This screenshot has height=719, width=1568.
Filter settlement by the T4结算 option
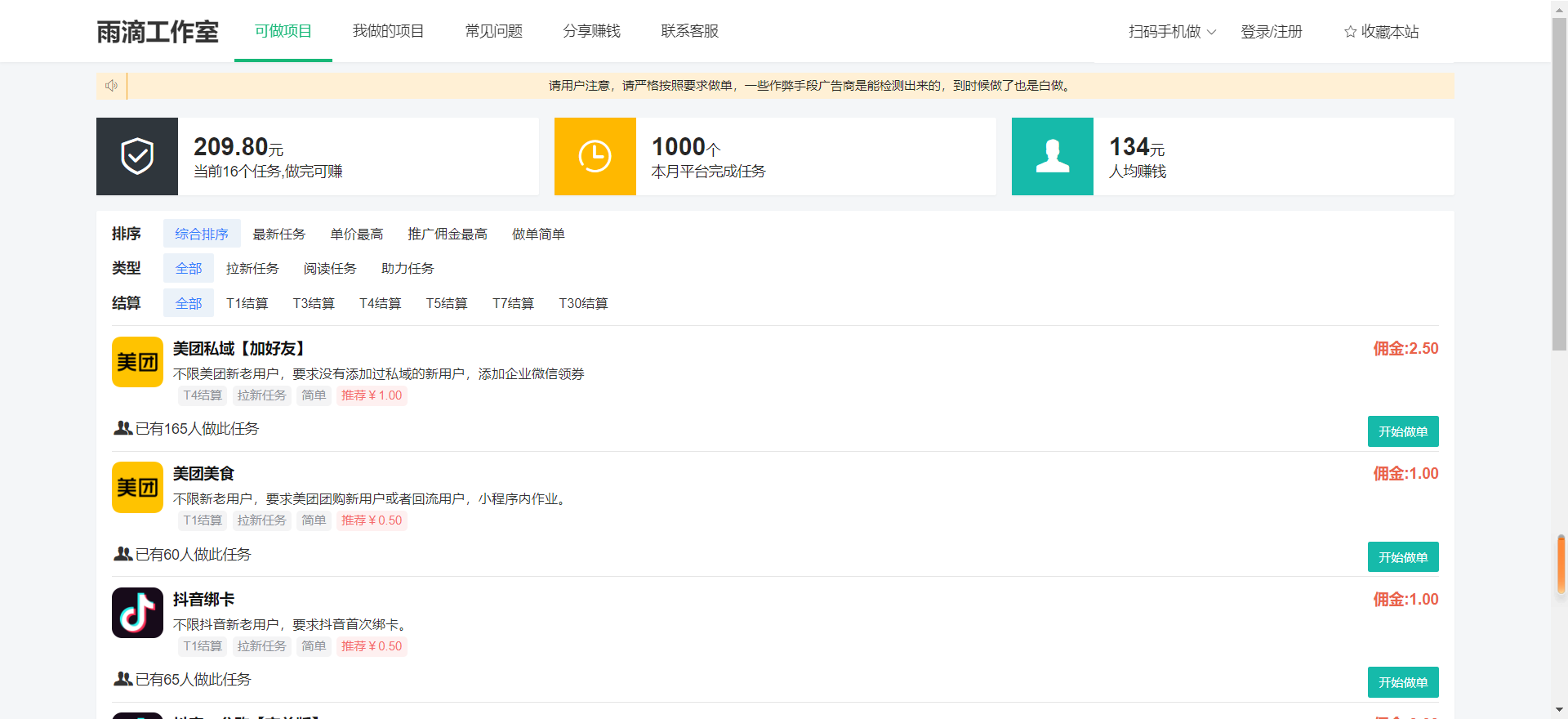381,303
